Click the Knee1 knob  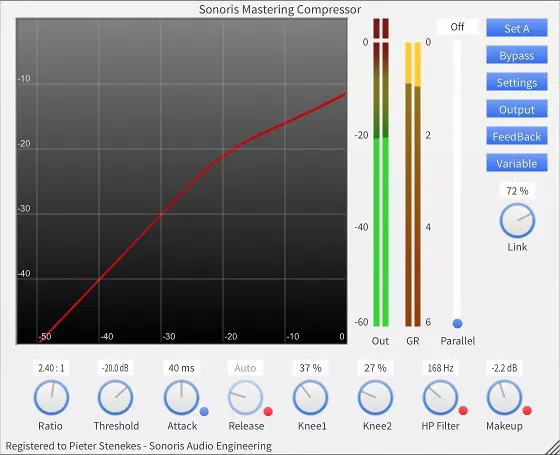(310, 397)
